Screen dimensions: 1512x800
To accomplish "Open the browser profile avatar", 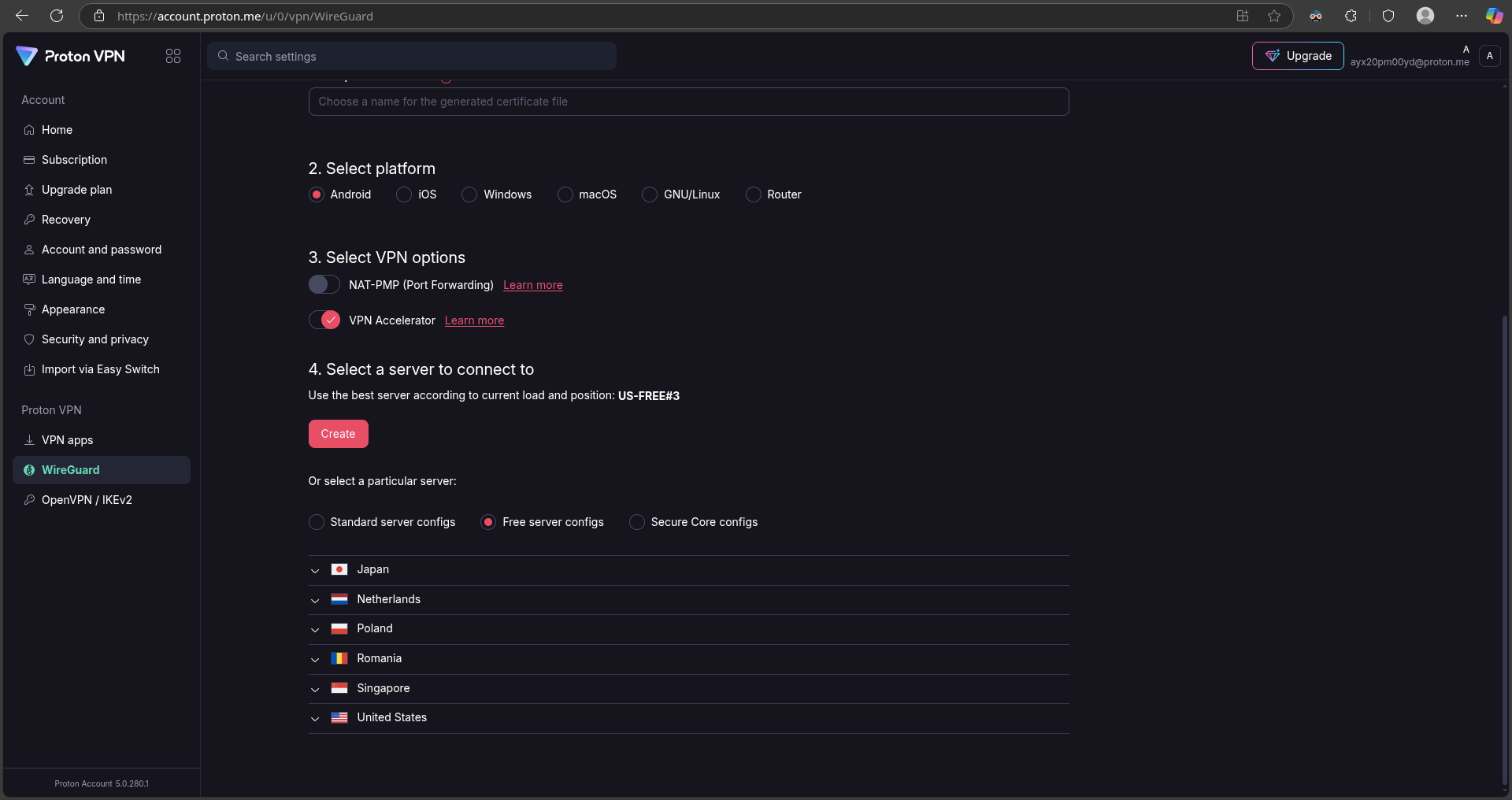I will pyautogui.click(x=1425, y=16).
